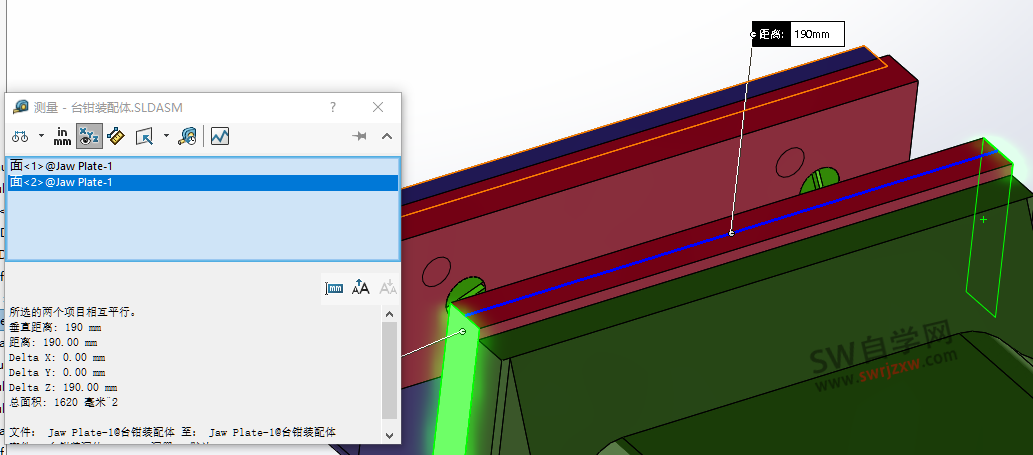Open the measurement history icon
1033x455 pixels.
[187, 136]
